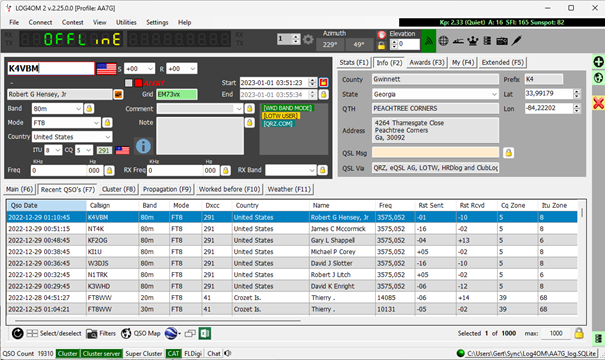Click the Filters button
This screenshot has width=605, height=360.
101,333
